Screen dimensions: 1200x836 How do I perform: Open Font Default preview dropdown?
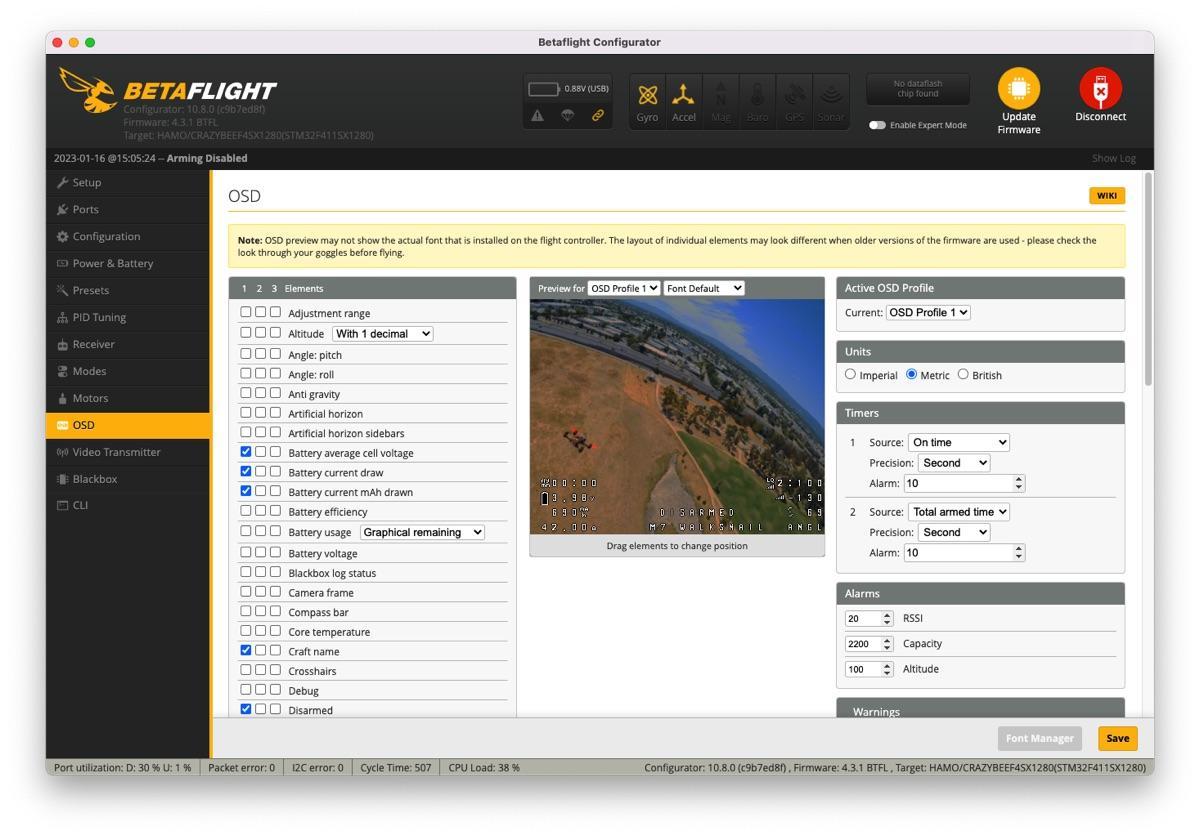pyautogui.click(x=705, y=288)
